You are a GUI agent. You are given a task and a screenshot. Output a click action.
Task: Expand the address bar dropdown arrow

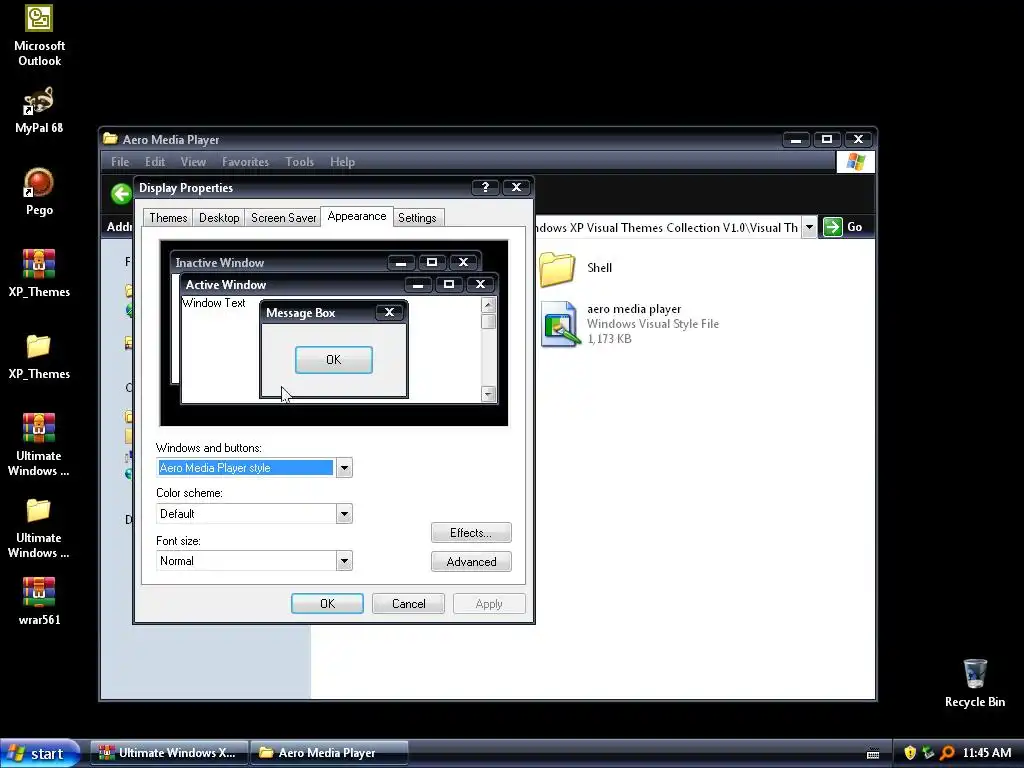tap(809, 227)
